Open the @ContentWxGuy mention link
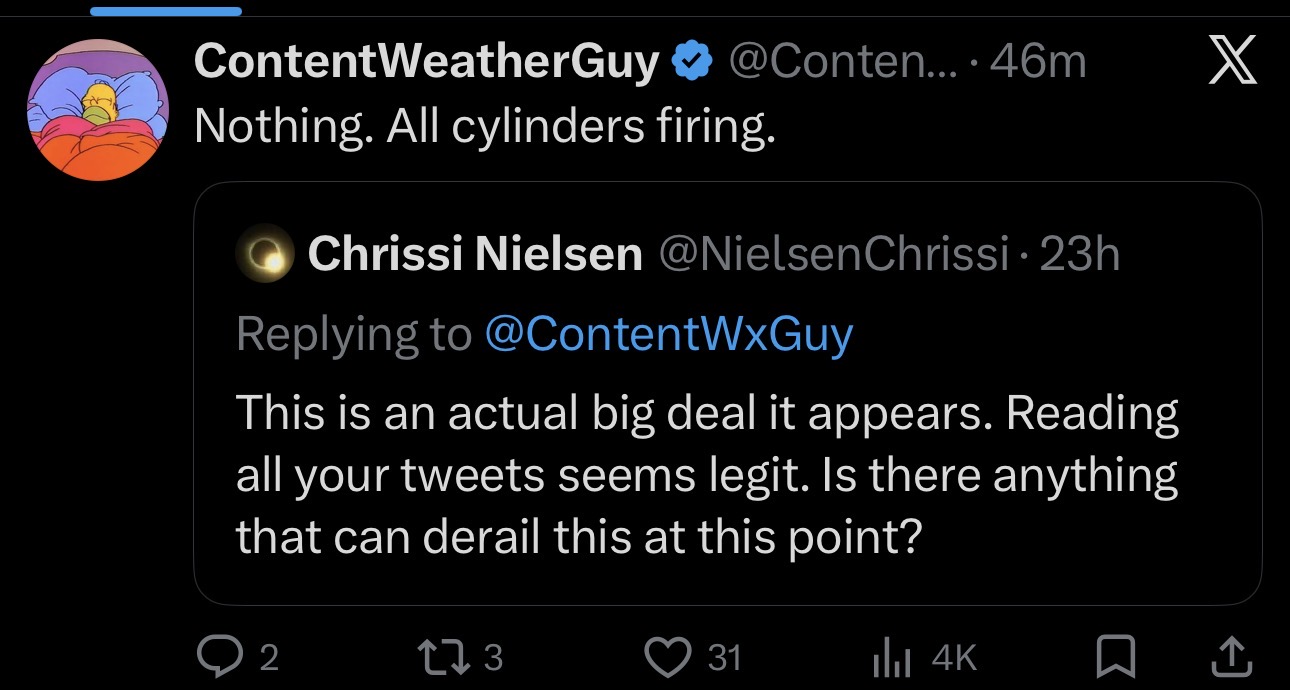1290x690 pixels. (x=668, y=334)
